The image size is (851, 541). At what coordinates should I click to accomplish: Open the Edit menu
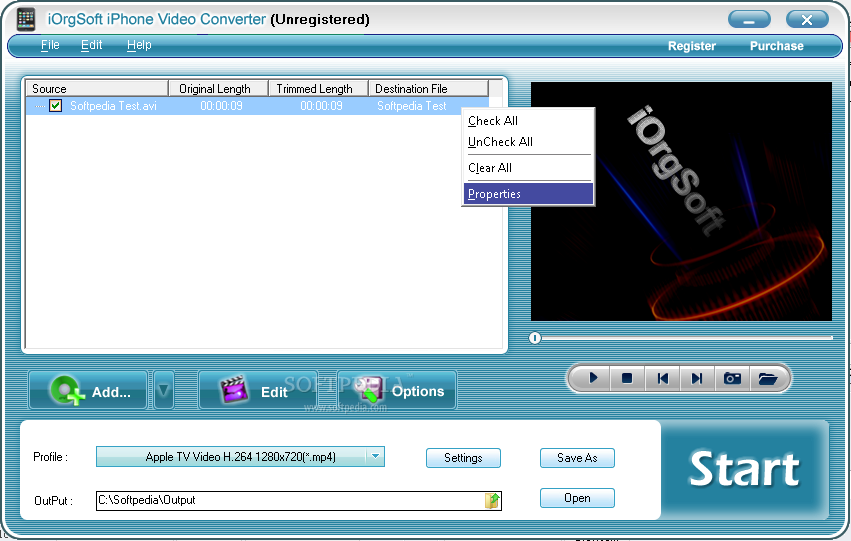coord(91,45)
